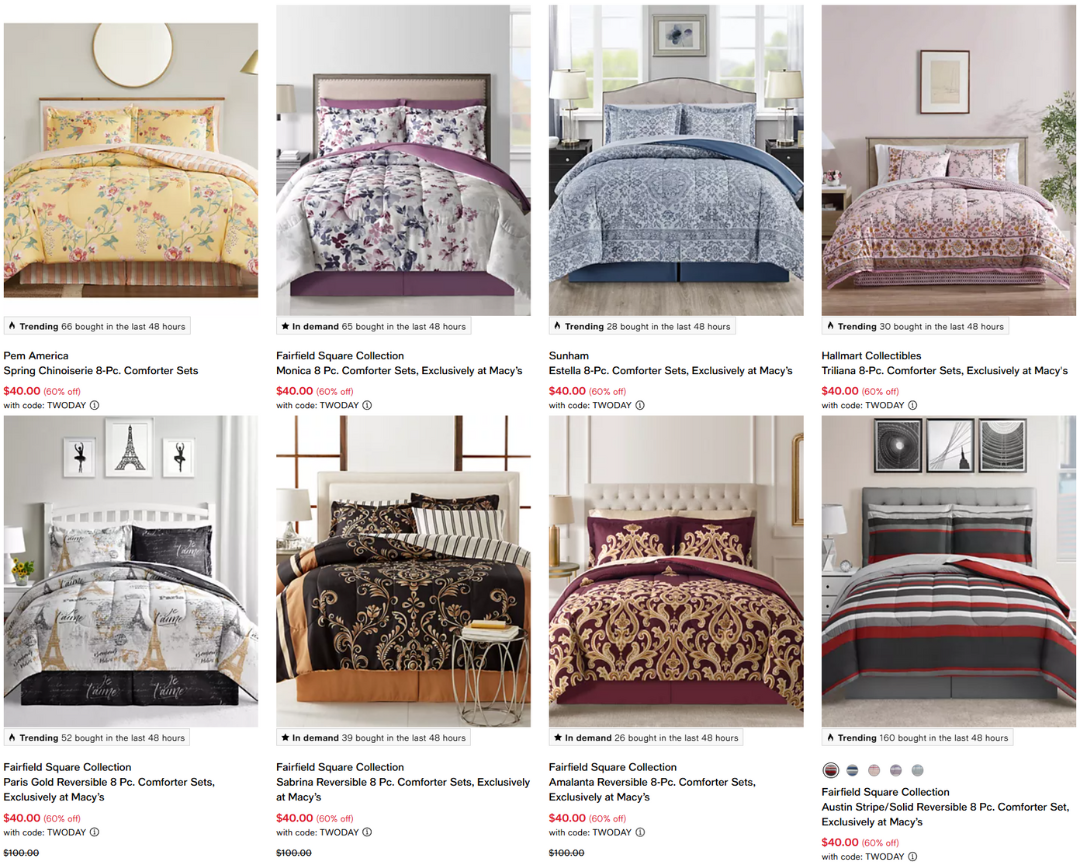
Task: Pick the pink stripe color swatch
Action: (874, 770)
